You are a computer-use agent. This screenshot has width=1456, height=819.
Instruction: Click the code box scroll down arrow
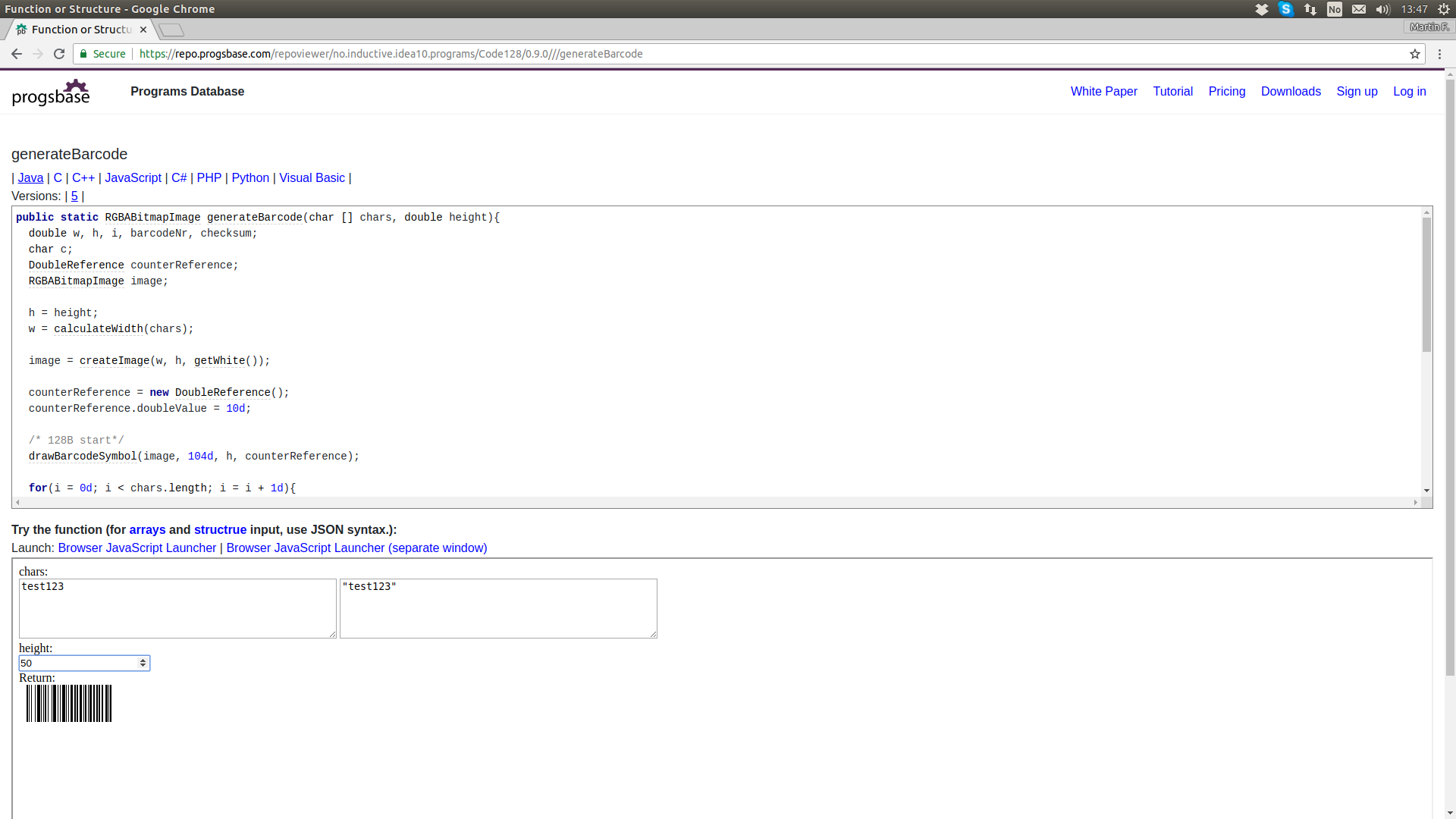point(1426,491)
